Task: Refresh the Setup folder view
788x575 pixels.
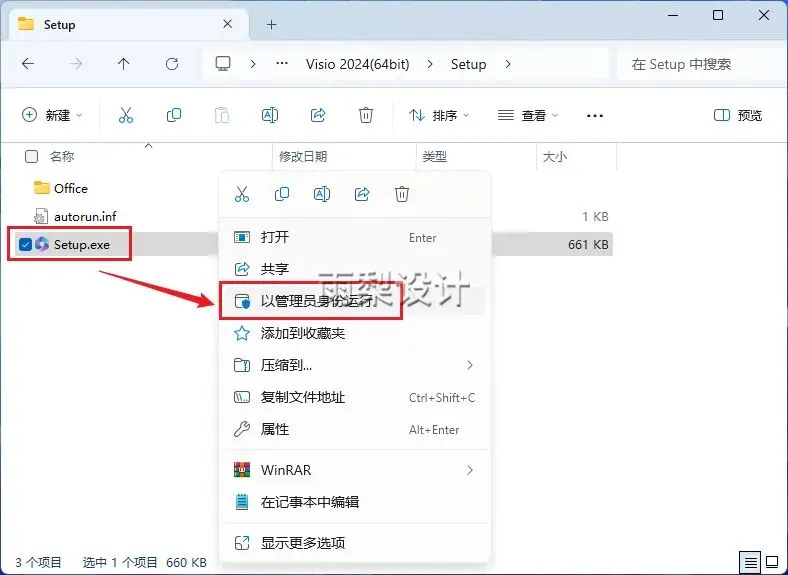Action: pos(172,64)
